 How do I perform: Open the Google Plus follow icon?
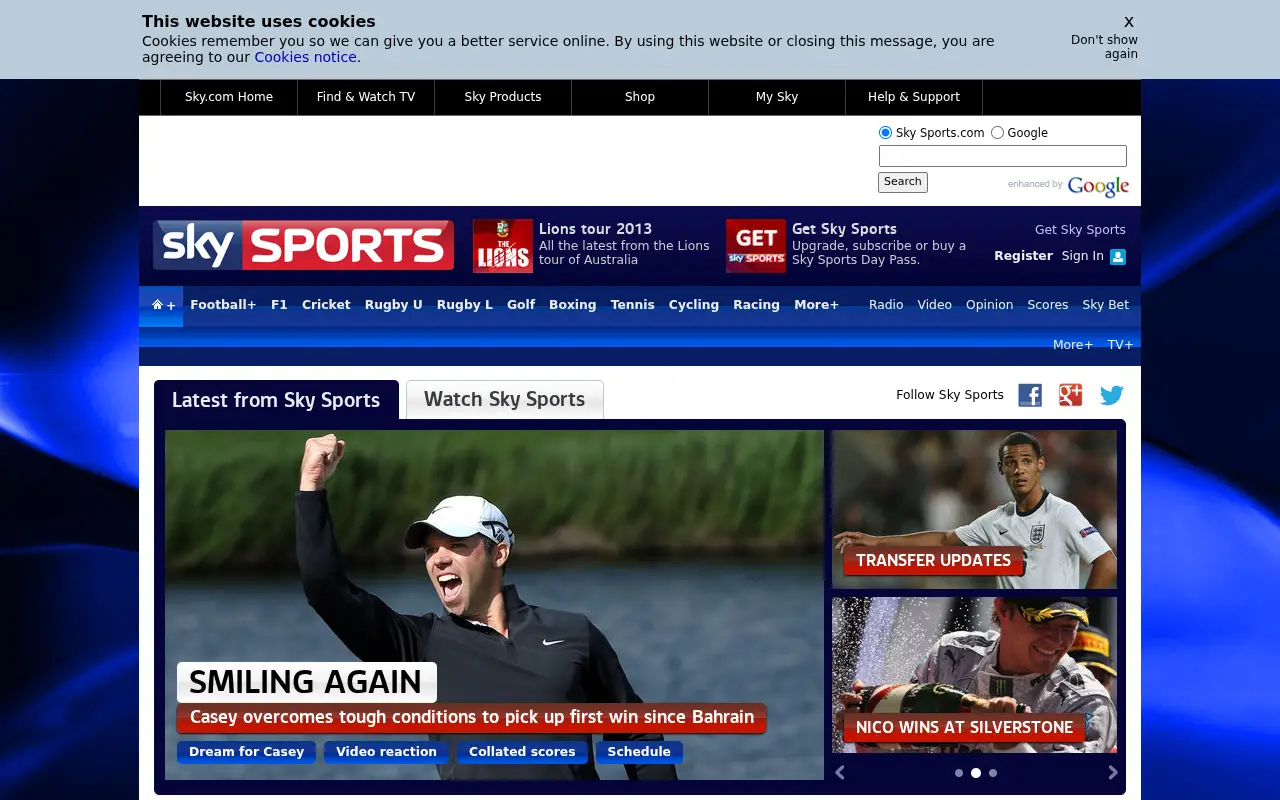pyautogui.click(x=1071, y=395)
